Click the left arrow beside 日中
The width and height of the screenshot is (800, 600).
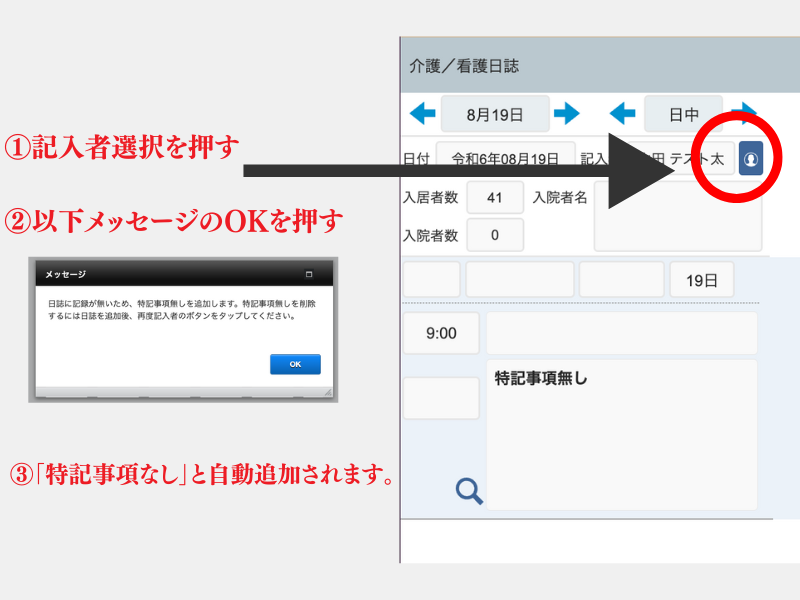tap(623, 114)
